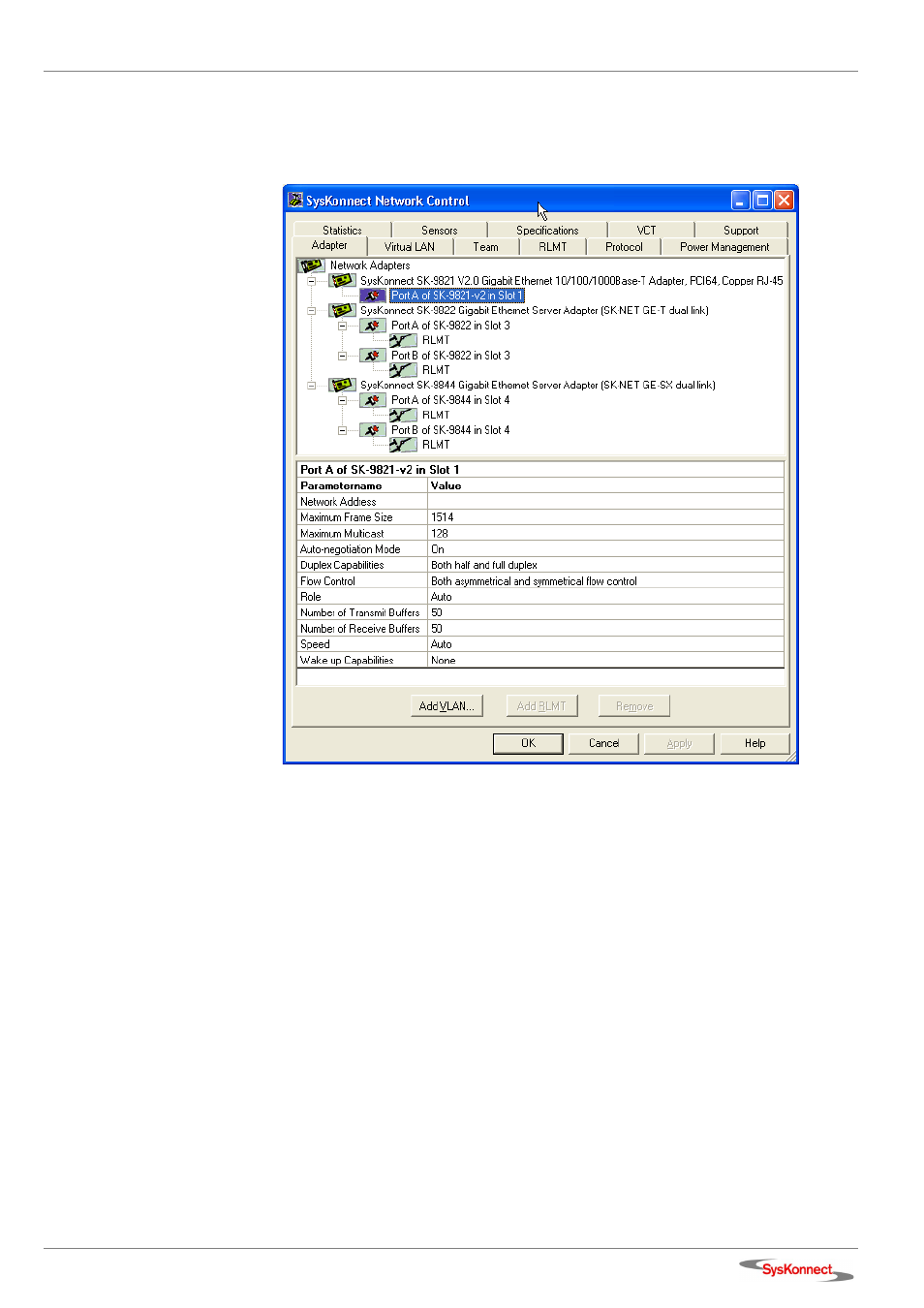924x1308 pixels.
Task: Switch to the Statistics tab
Action: 342,231
